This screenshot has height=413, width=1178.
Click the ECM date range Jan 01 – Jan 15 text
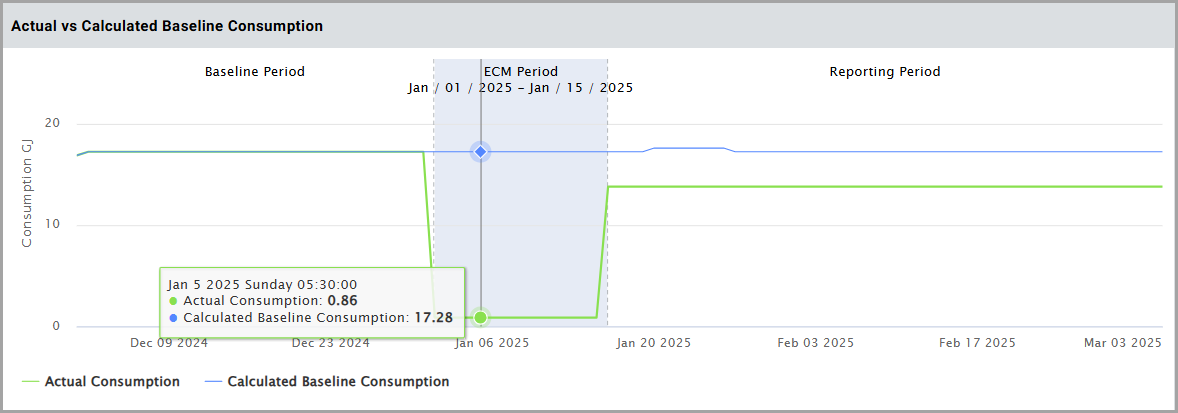[520, 88]
